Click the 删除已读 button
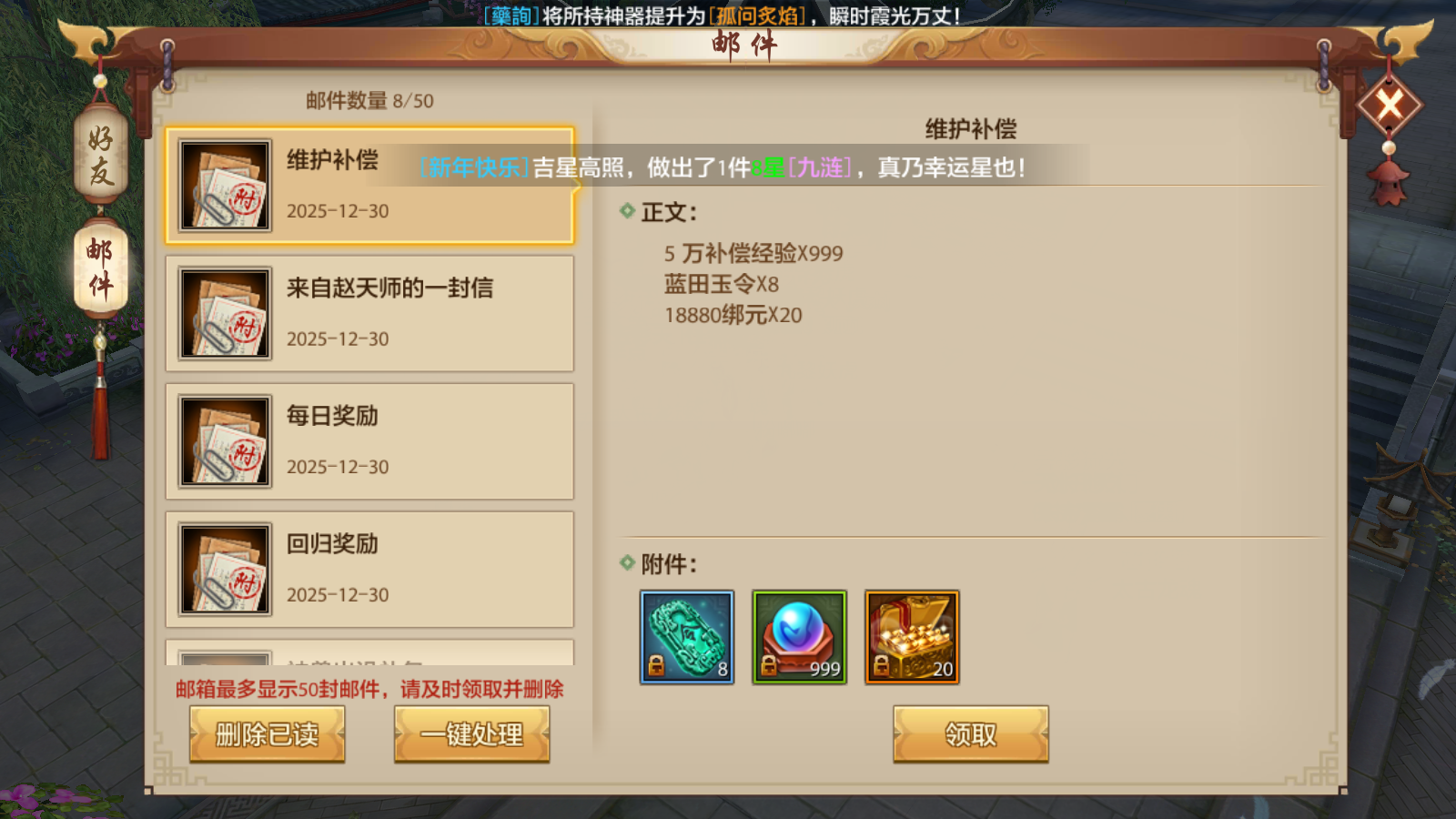Viewport: 1456px width, 819px height. (267, 733)
